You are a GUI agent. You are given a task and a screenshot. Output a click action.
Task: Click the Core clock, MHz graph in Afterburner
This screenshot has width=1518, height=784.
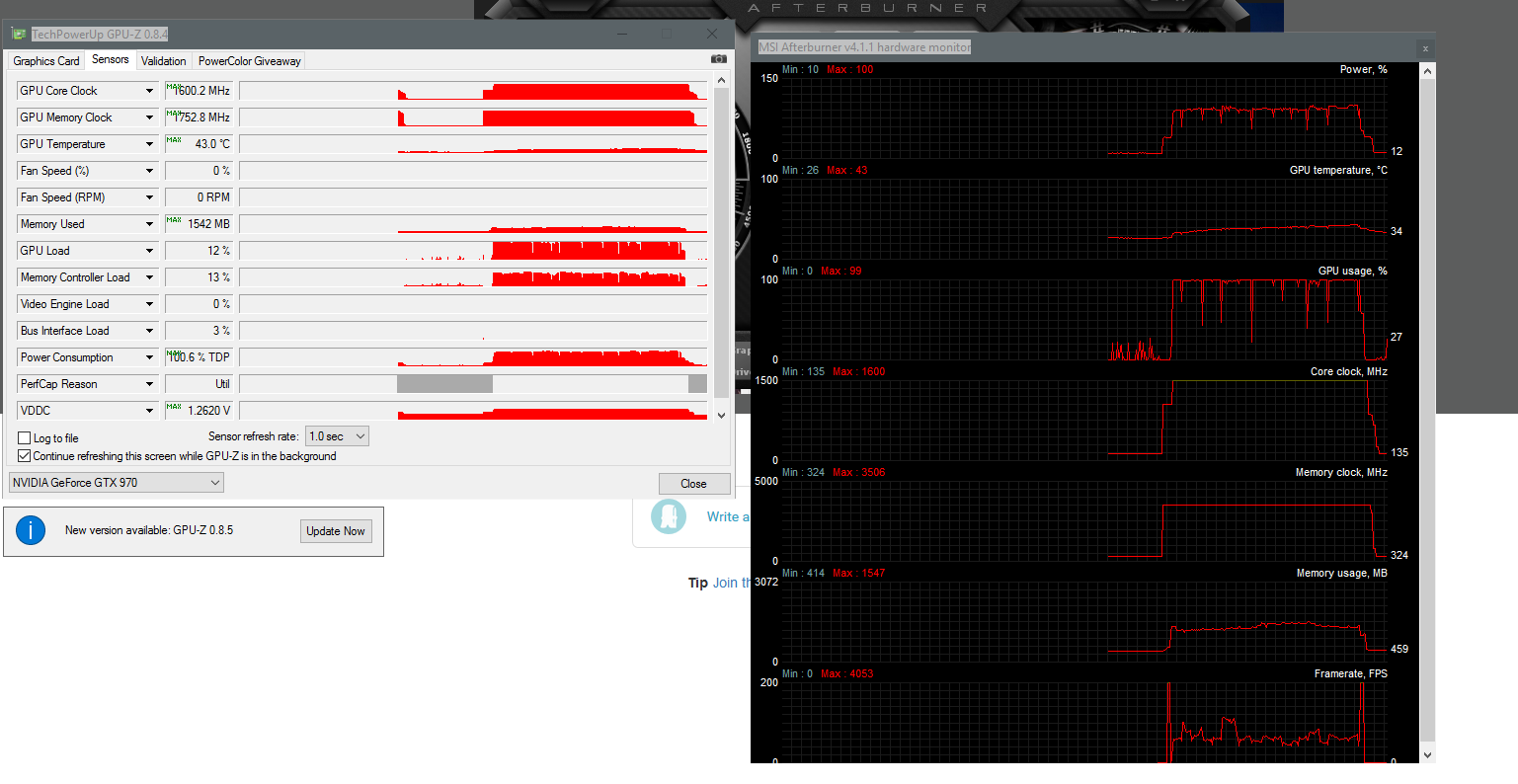tap(1084, 421)
